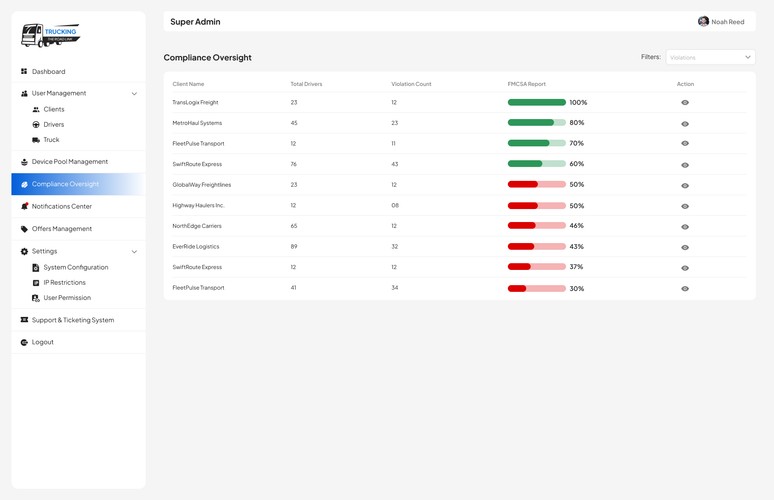Click eye icon in the 70% FleetPulse row
Screen dimensions: 774x500
pyautogui.click(x=685, y=143)
